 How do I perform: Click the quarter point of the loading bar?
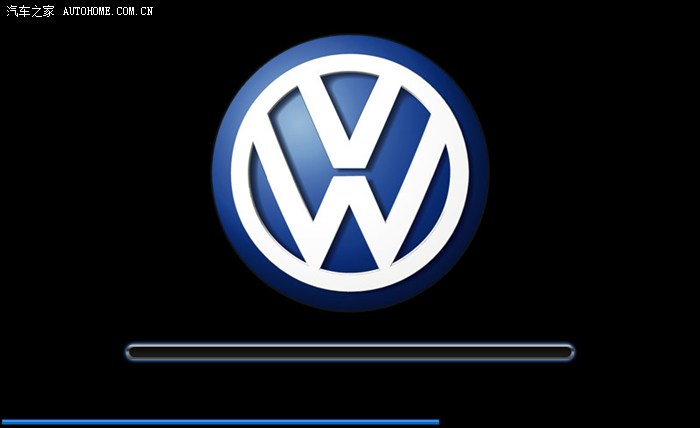pyautogui.click(x=240, y=352)
